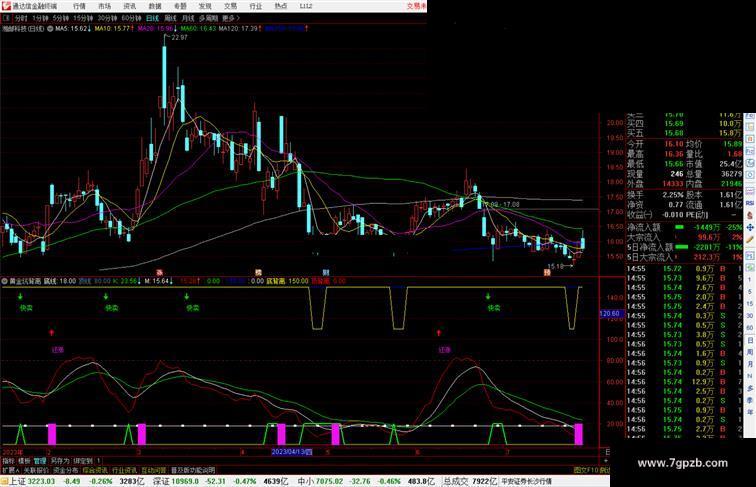Select the 多周期 multi-period tab

click(208, 18)
